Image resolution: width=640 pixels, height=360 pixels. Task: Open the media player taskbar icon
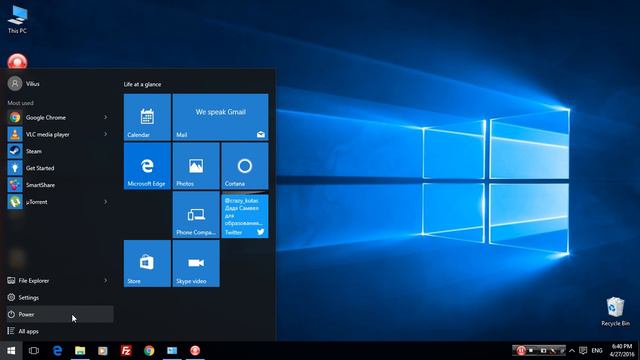click(103, 351)
